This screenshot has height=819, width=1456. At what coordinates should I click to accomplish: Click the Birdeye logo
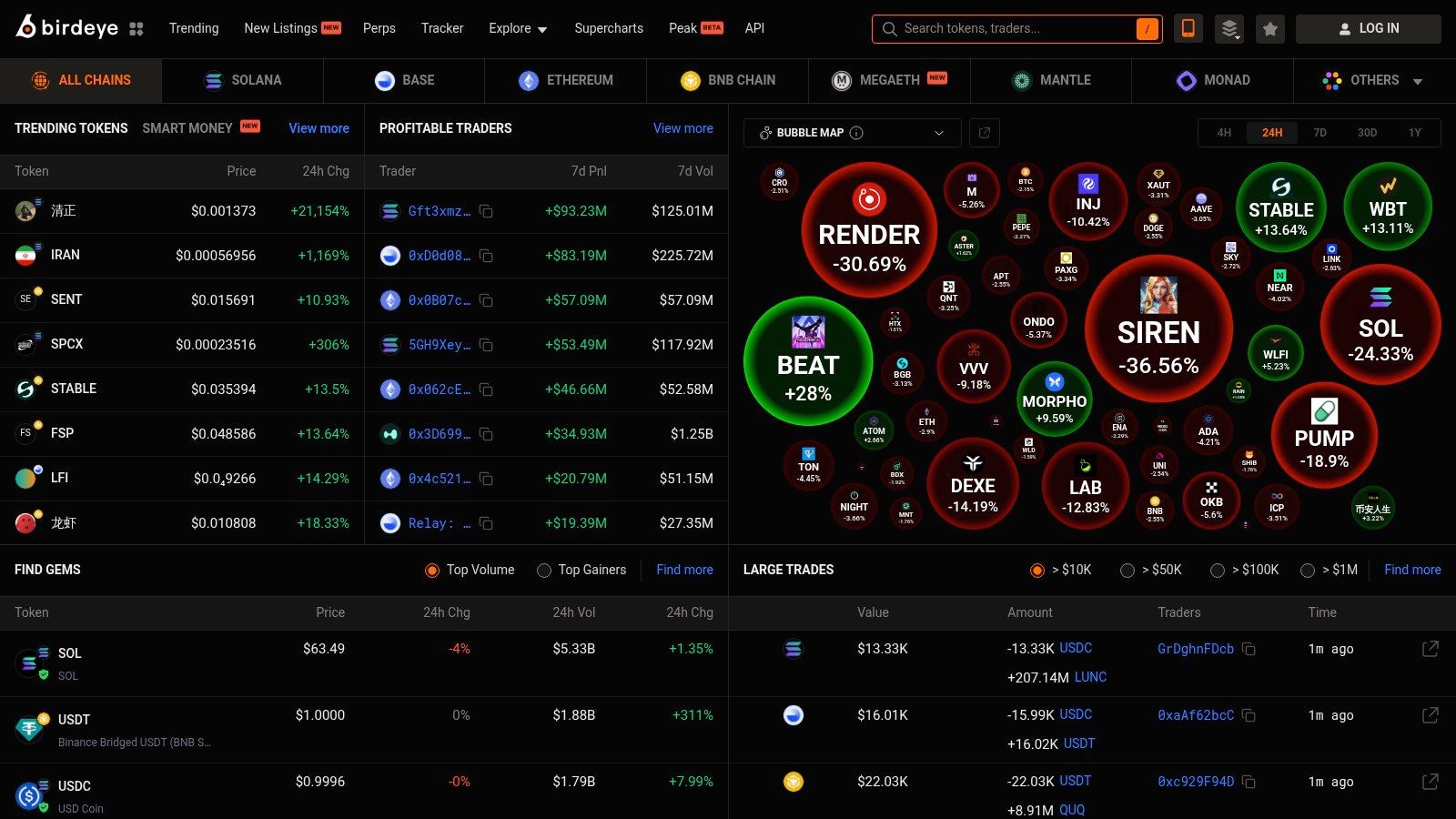click(66, 27)
